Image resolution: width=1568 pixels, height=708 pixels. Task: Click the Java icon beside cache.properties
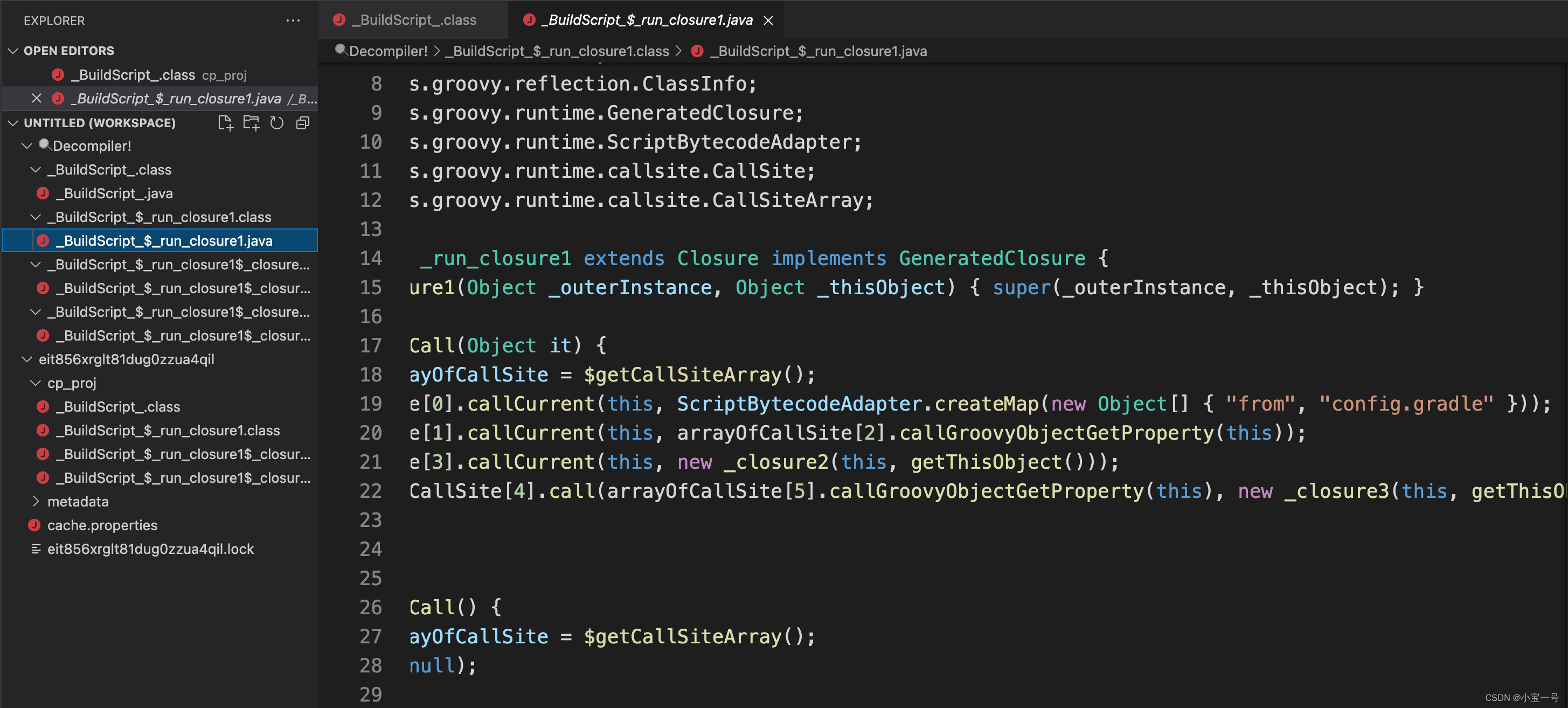point(34,525)
